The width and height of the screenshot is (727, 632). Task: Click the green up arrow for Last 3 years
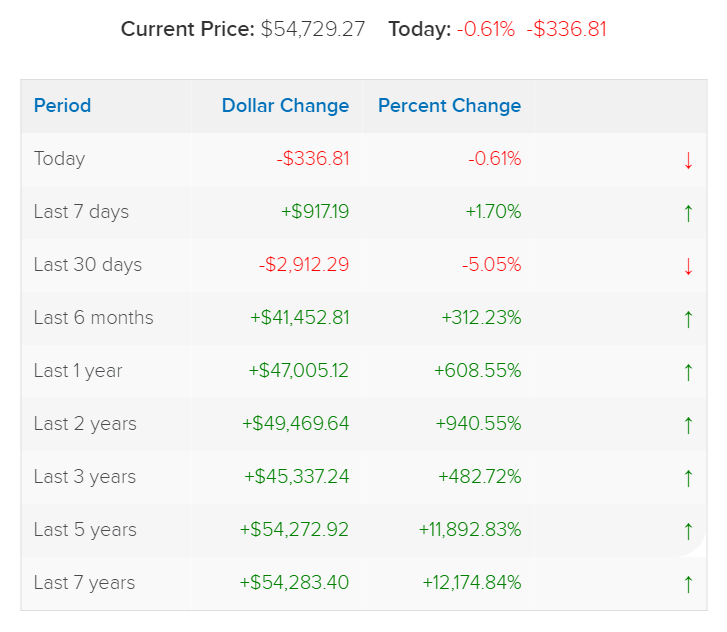point(688,478)
